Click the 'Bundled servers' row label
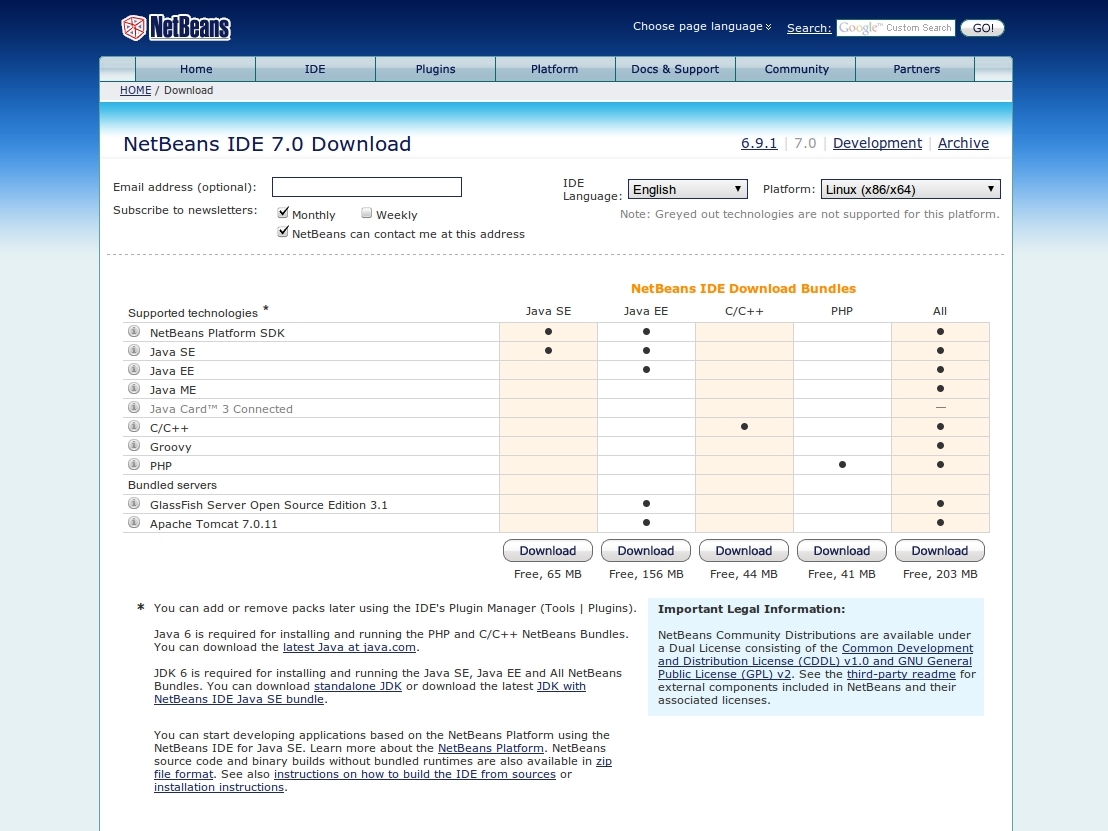This screenshot has width=1108, height=831. click(172, 485)
